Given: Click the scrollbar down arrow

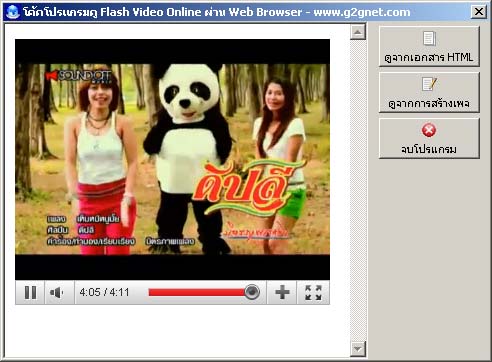Looking at the screenshot, I should [x=358, y=349].
